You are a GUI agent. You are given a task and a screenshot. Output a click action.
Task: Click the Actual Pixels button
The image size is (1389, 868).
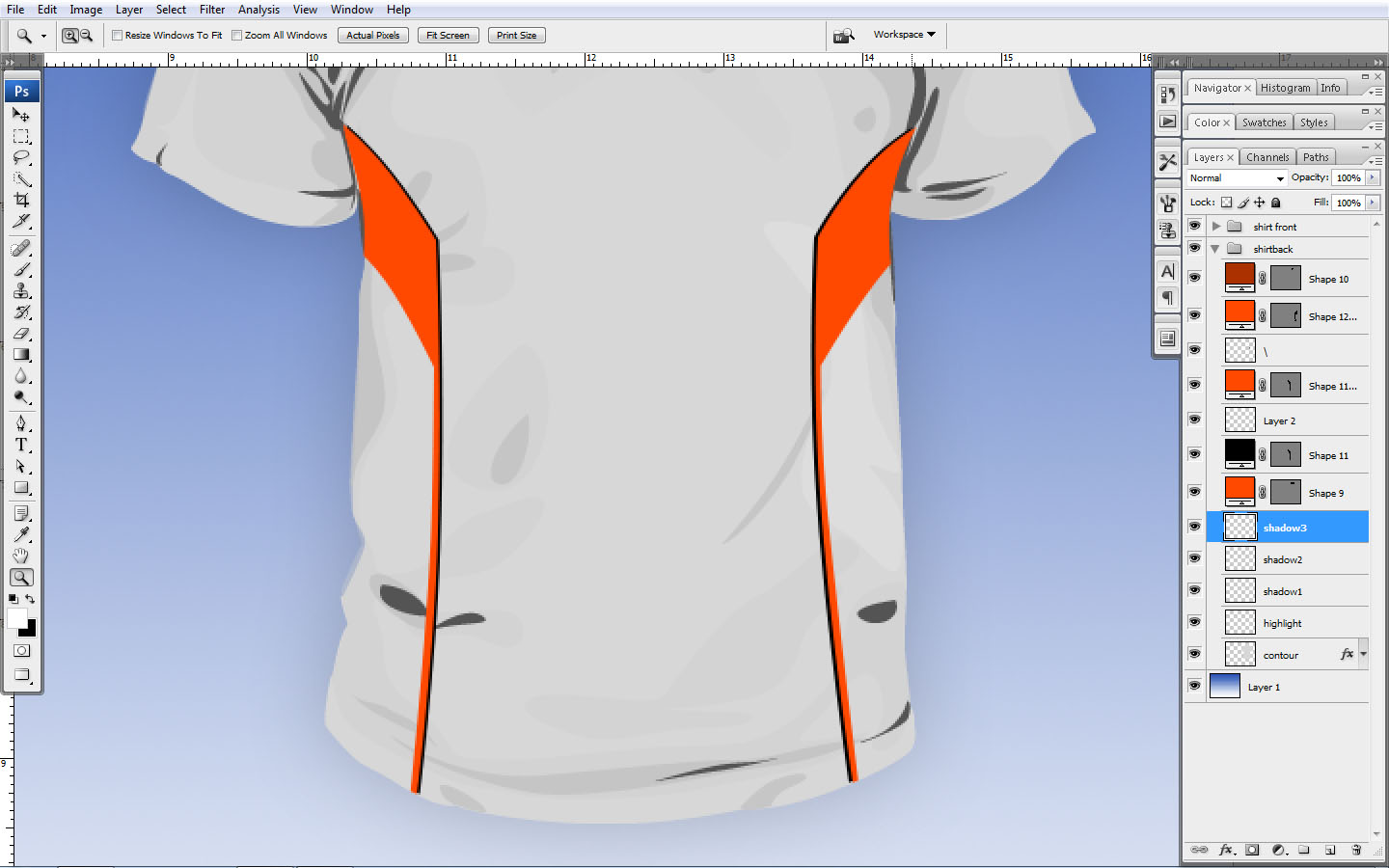tap(372, 35)
